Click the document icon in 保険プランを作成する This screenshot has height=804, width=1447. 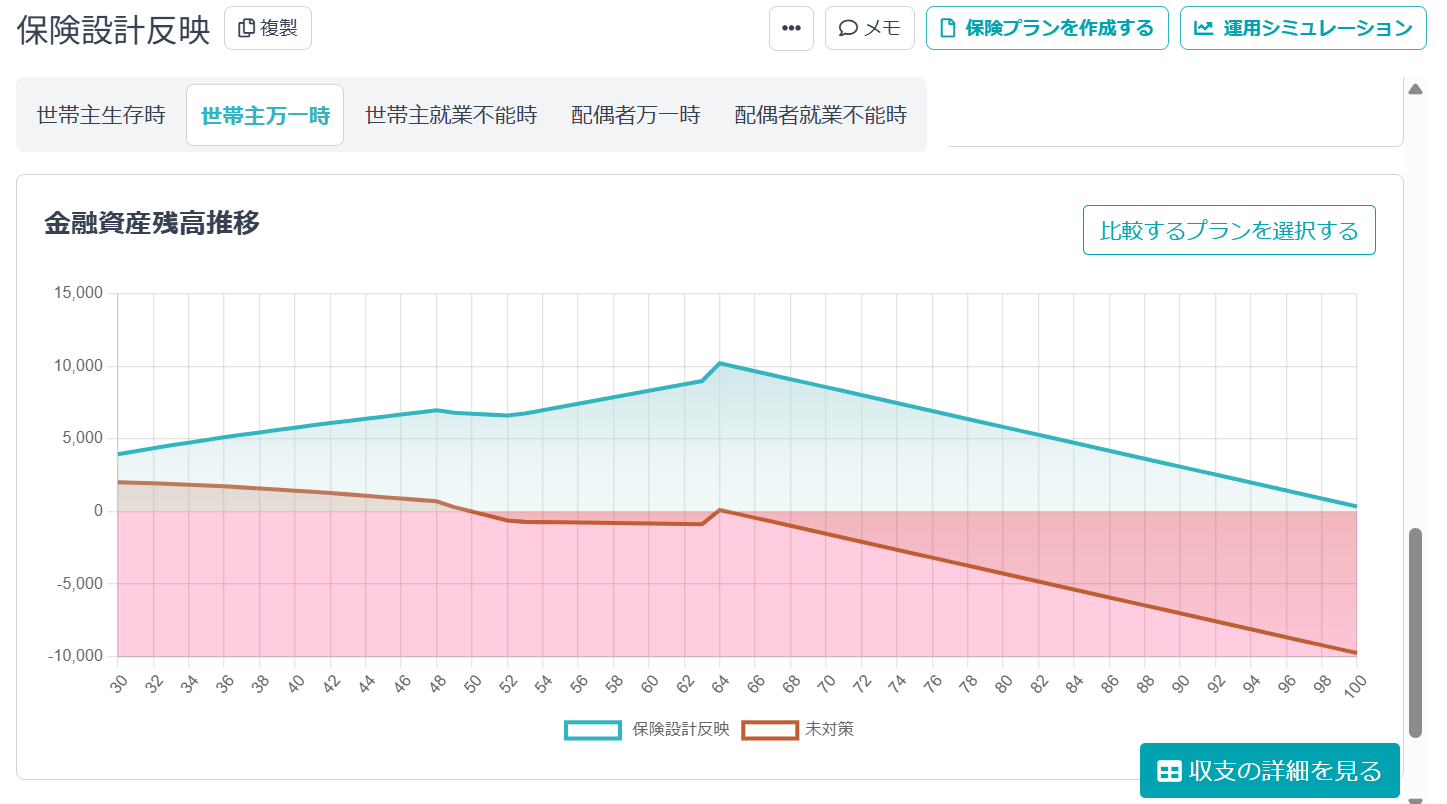[x=947, y=27]
